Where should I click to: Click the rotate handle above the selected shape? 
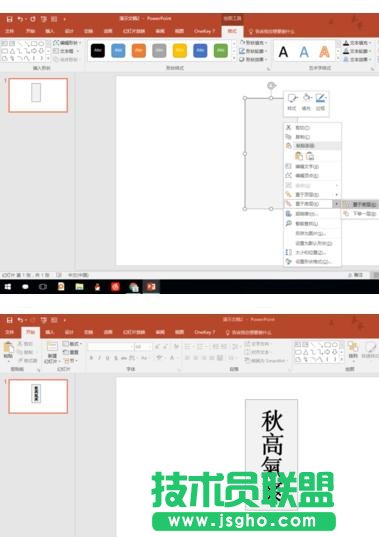point(271,86)
